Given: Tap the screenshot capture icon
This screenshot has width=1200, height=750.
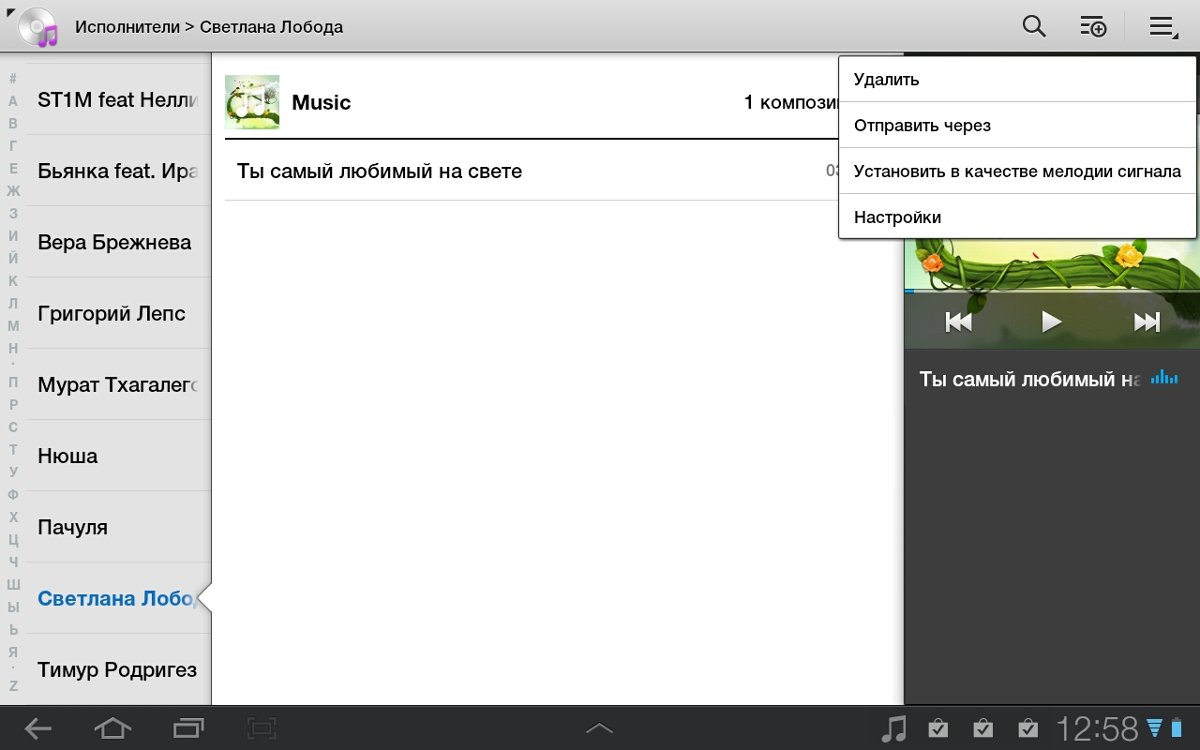Looking at the screenshot, I should 262,729.
